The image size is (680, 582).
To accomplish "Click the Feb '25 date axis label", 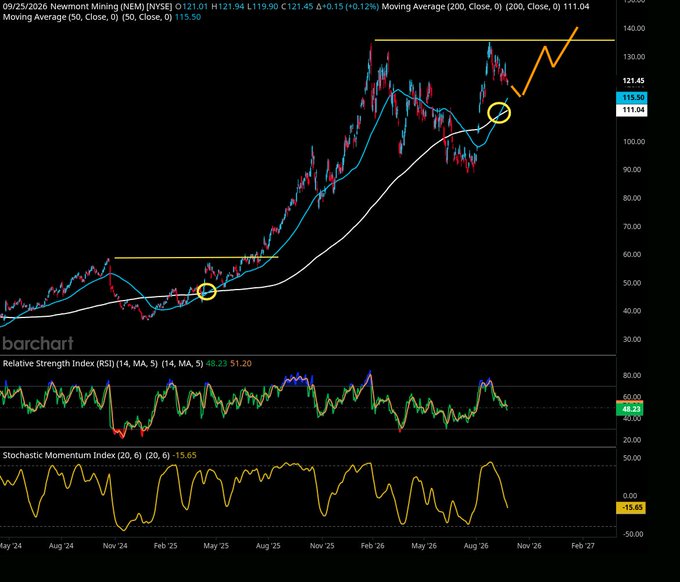I will click(166, 546).
